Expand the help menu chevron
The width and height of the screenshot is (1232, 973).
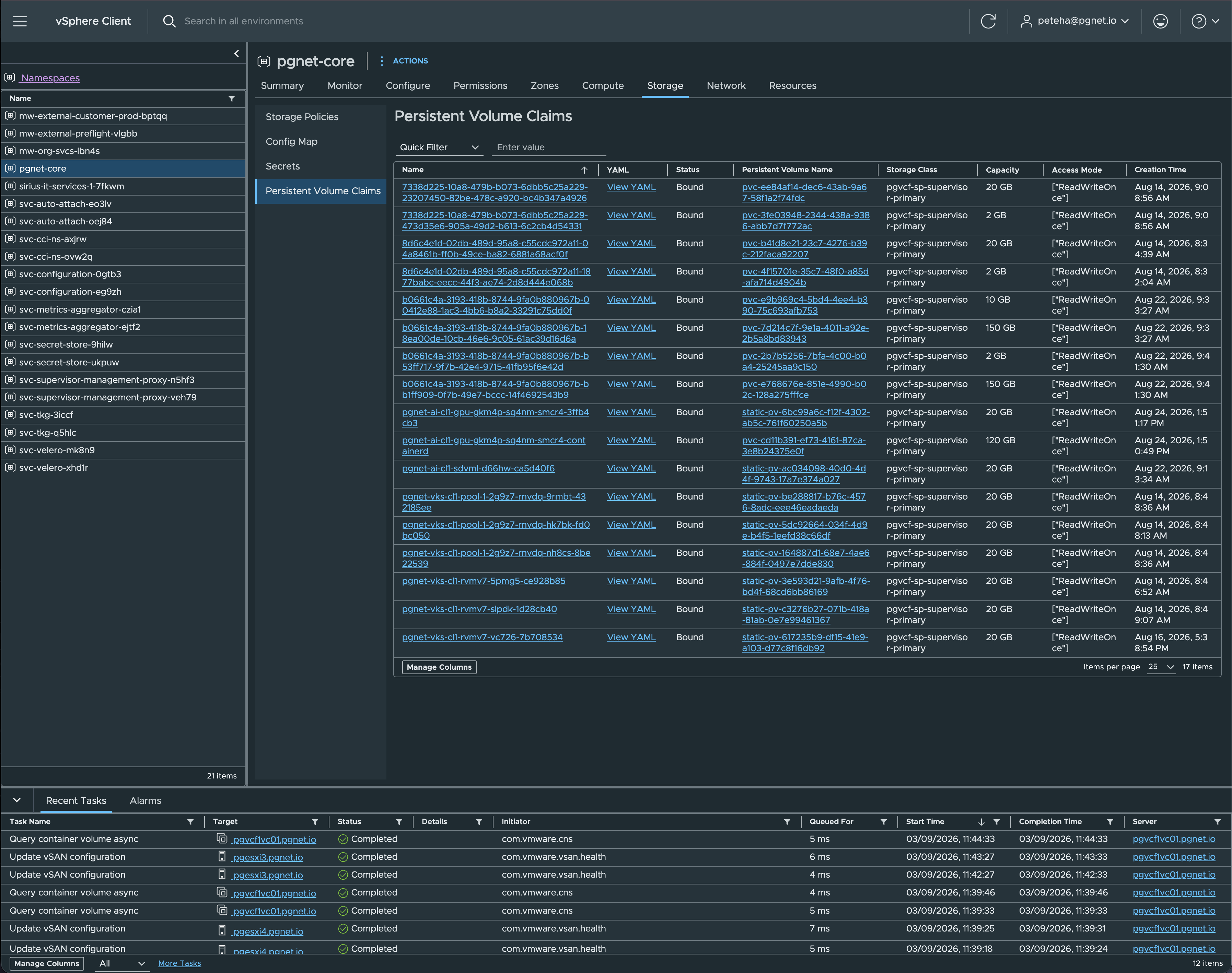1216,21
